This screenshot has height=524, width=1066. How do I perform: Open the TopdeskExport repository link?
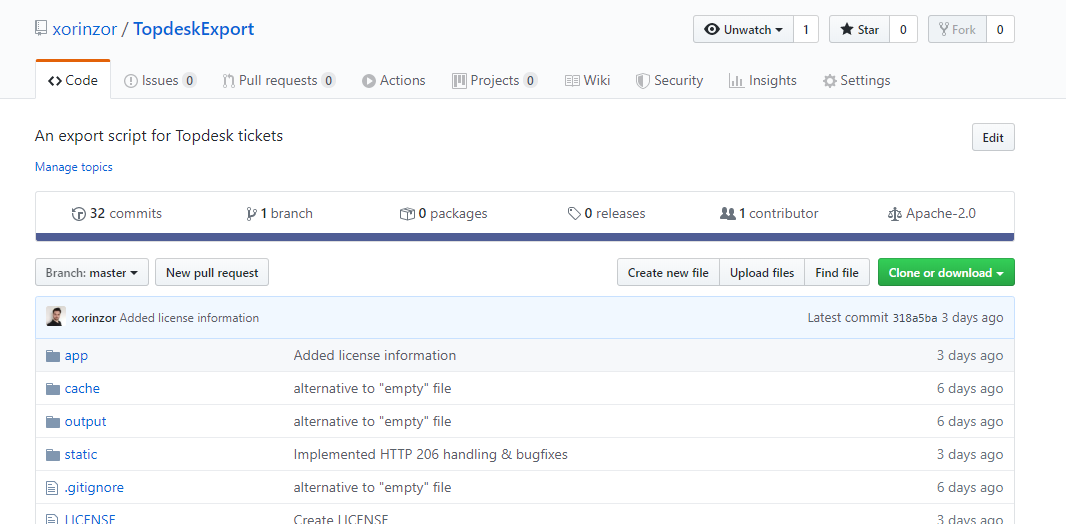[194, 29]
